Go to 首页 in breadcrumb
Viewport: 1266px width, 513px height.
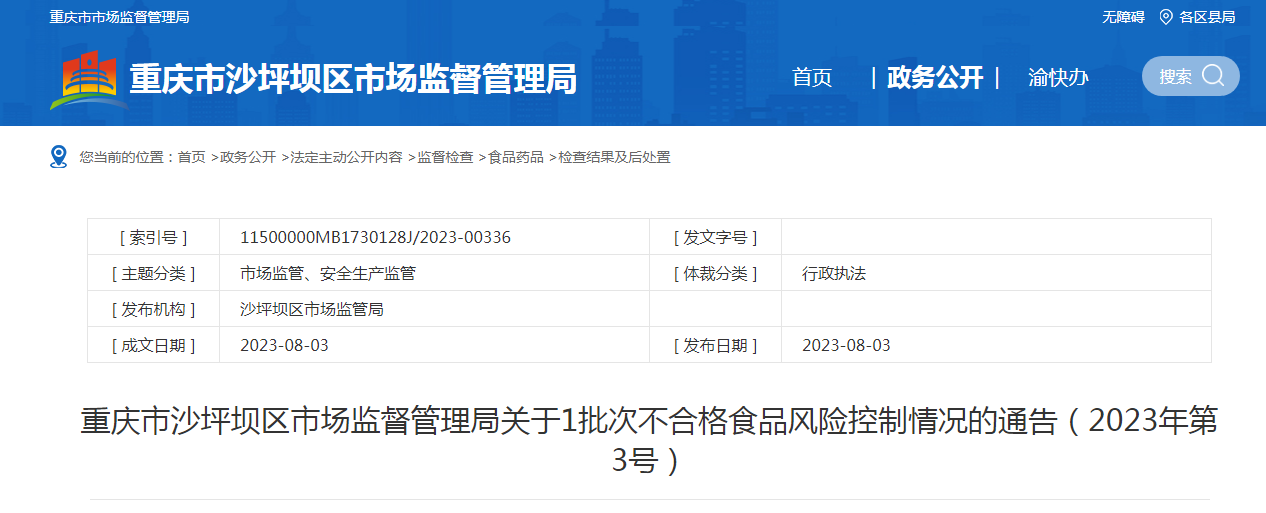[192, 157]
